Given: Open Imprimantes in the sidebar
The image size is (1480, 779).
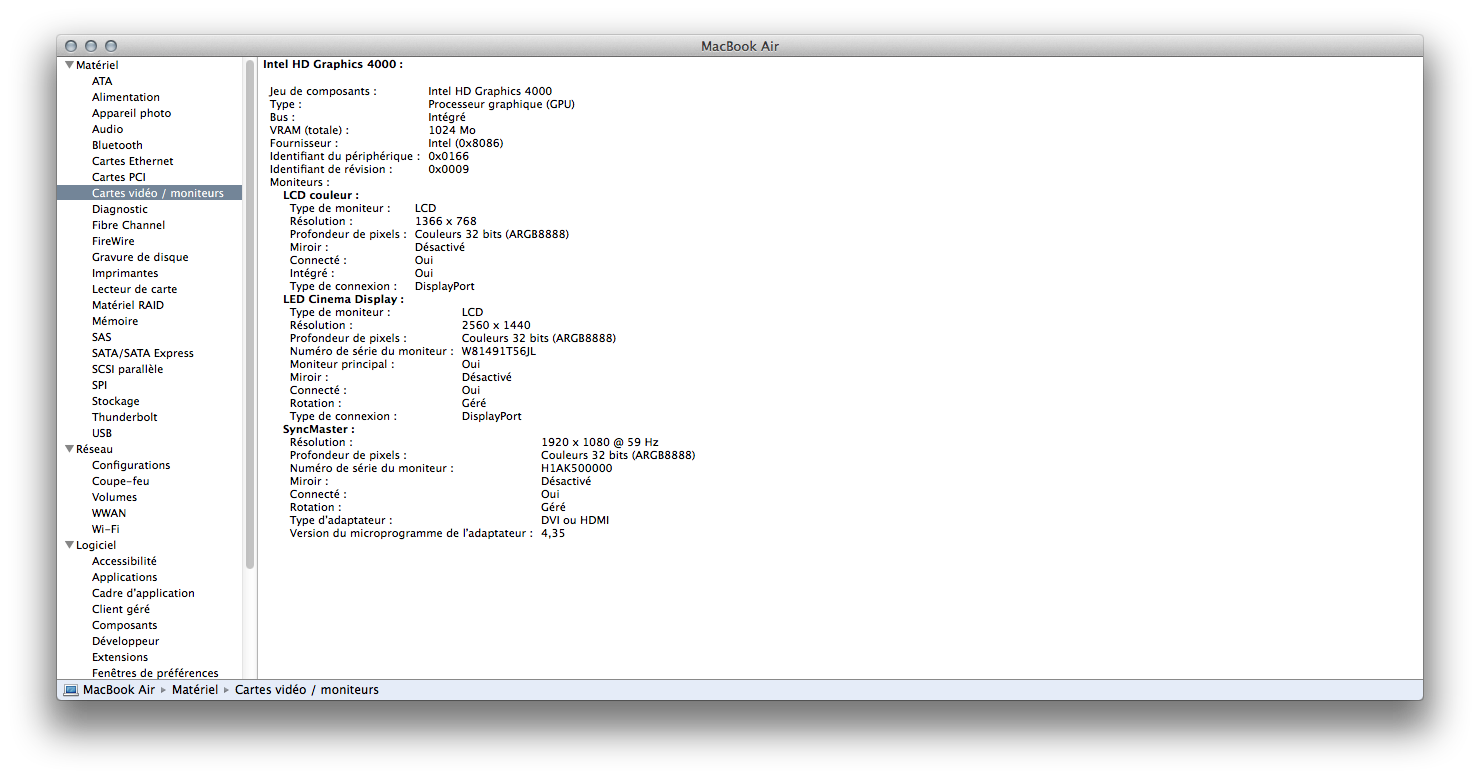Looking at the screenshot, I should pos(125,273).
